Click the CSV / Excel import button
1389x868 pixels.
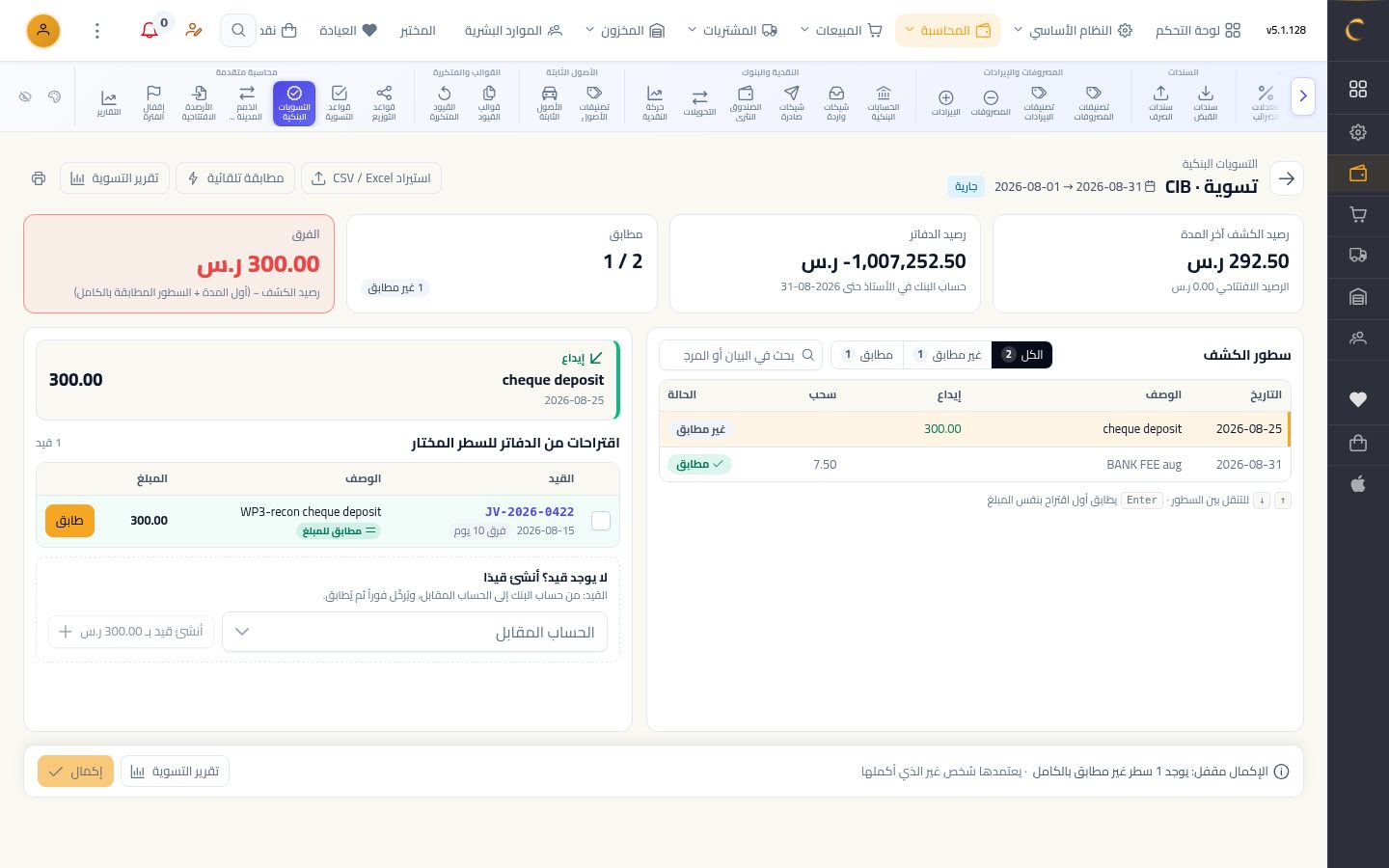pos(371,178)
